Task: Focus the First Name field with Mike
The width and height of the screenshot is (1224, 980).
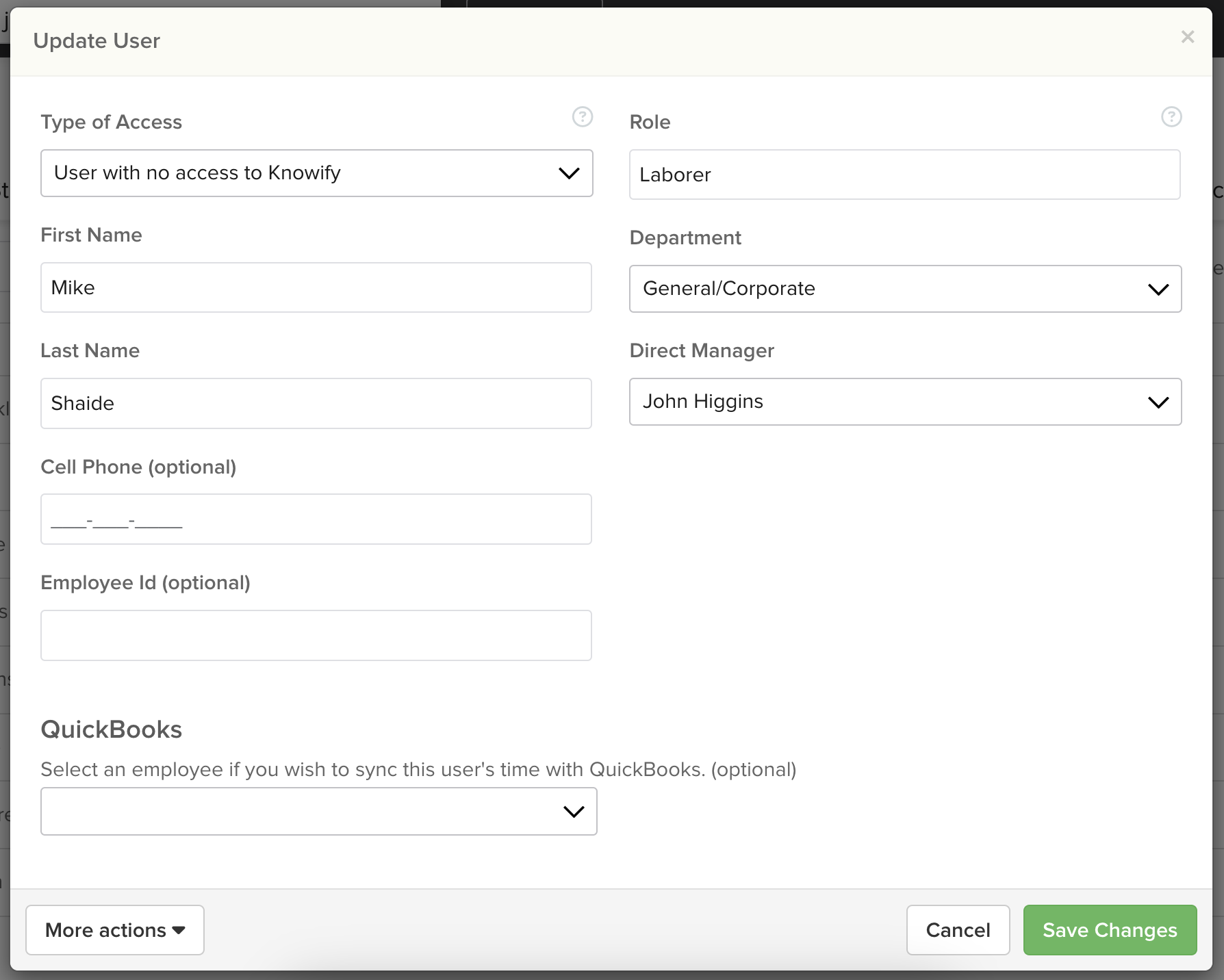Action: tap(316, 288)
